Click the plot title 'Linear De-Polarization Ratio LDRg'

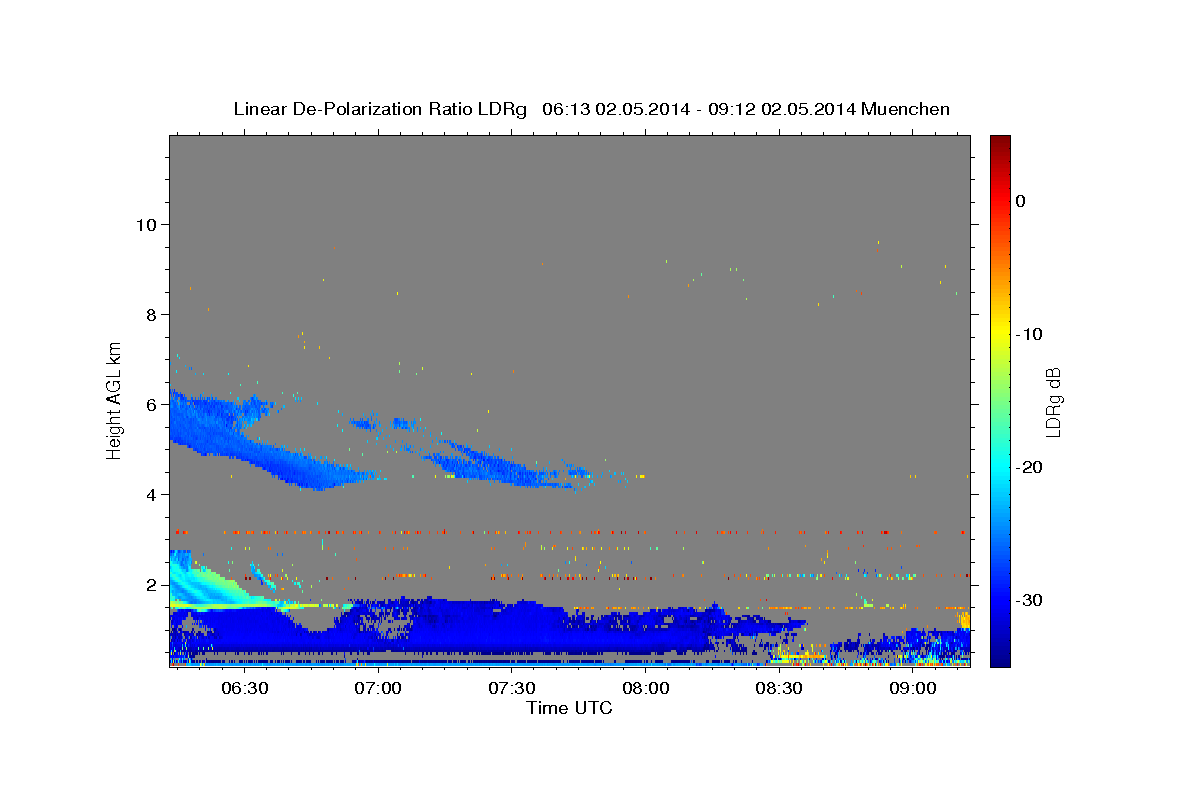point(380,108)
